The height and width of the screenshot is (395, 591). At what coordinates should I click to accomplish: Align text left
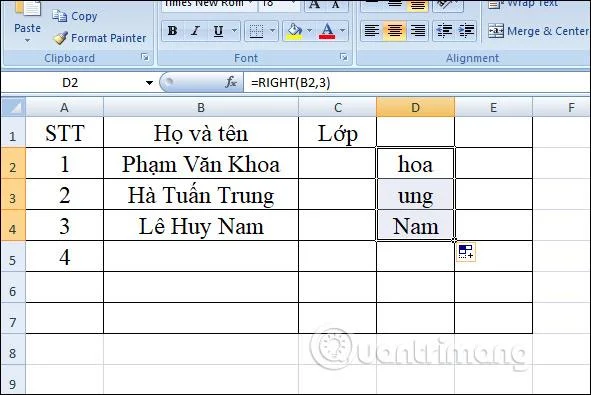(372, 31)
